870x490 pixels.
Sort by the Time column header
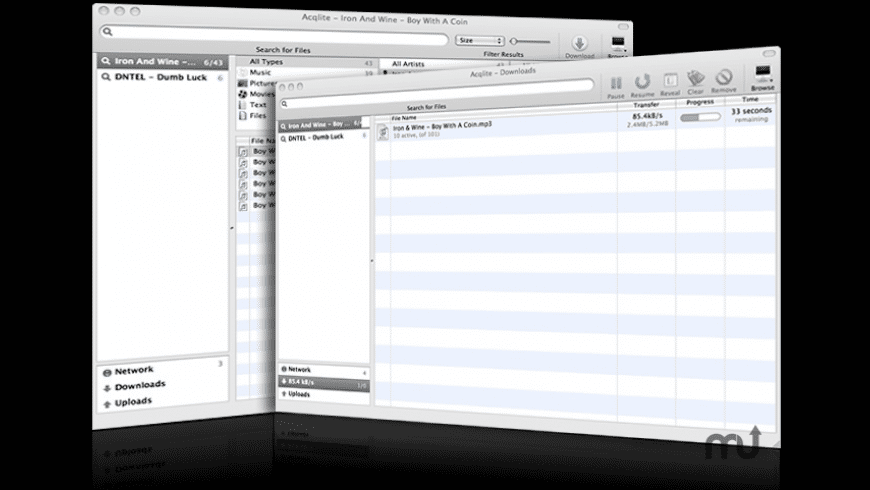750,99
